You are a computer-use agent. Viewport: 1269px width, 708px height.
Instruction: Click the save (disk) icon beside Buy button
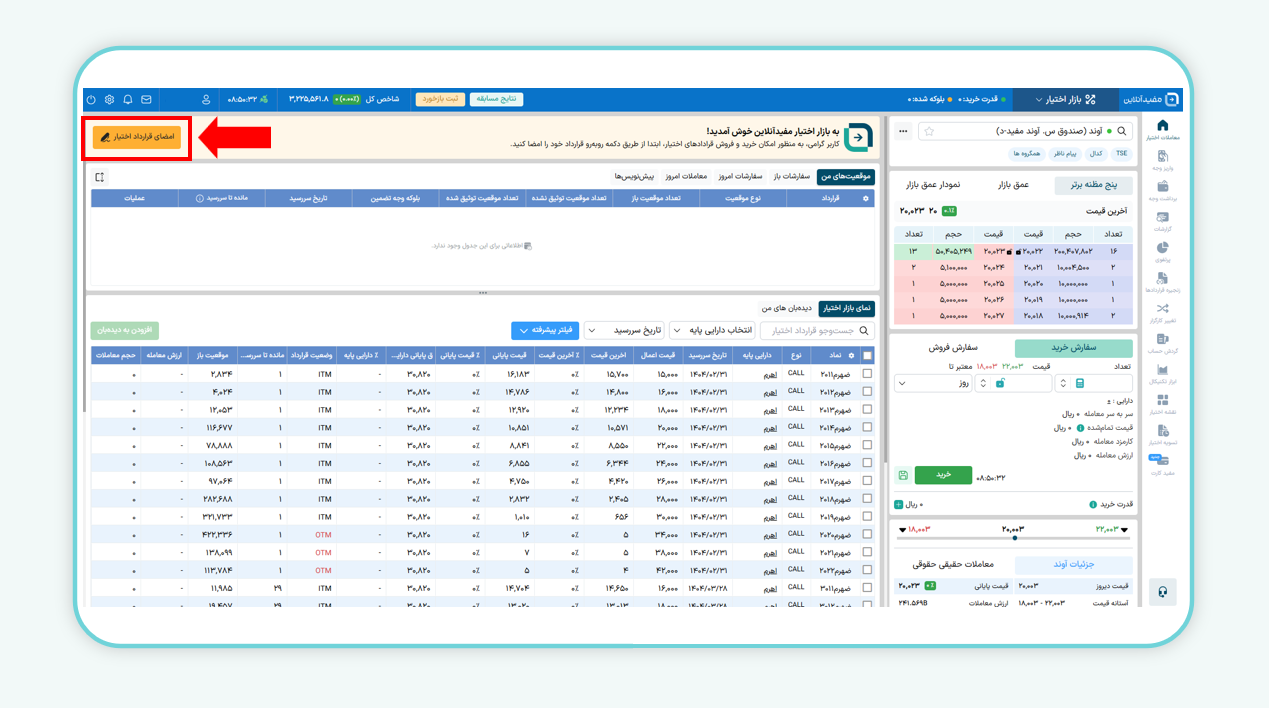point(903,475)
